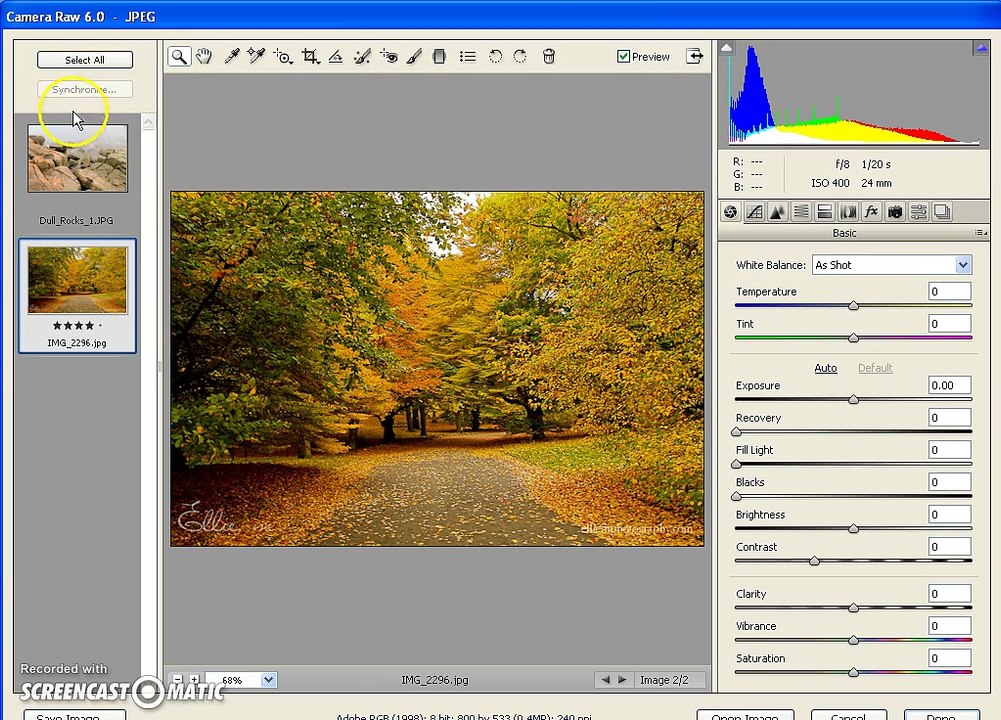This screenshot has width=1001, height=720.
Task: Click the Done button
Action: (942, 716)
